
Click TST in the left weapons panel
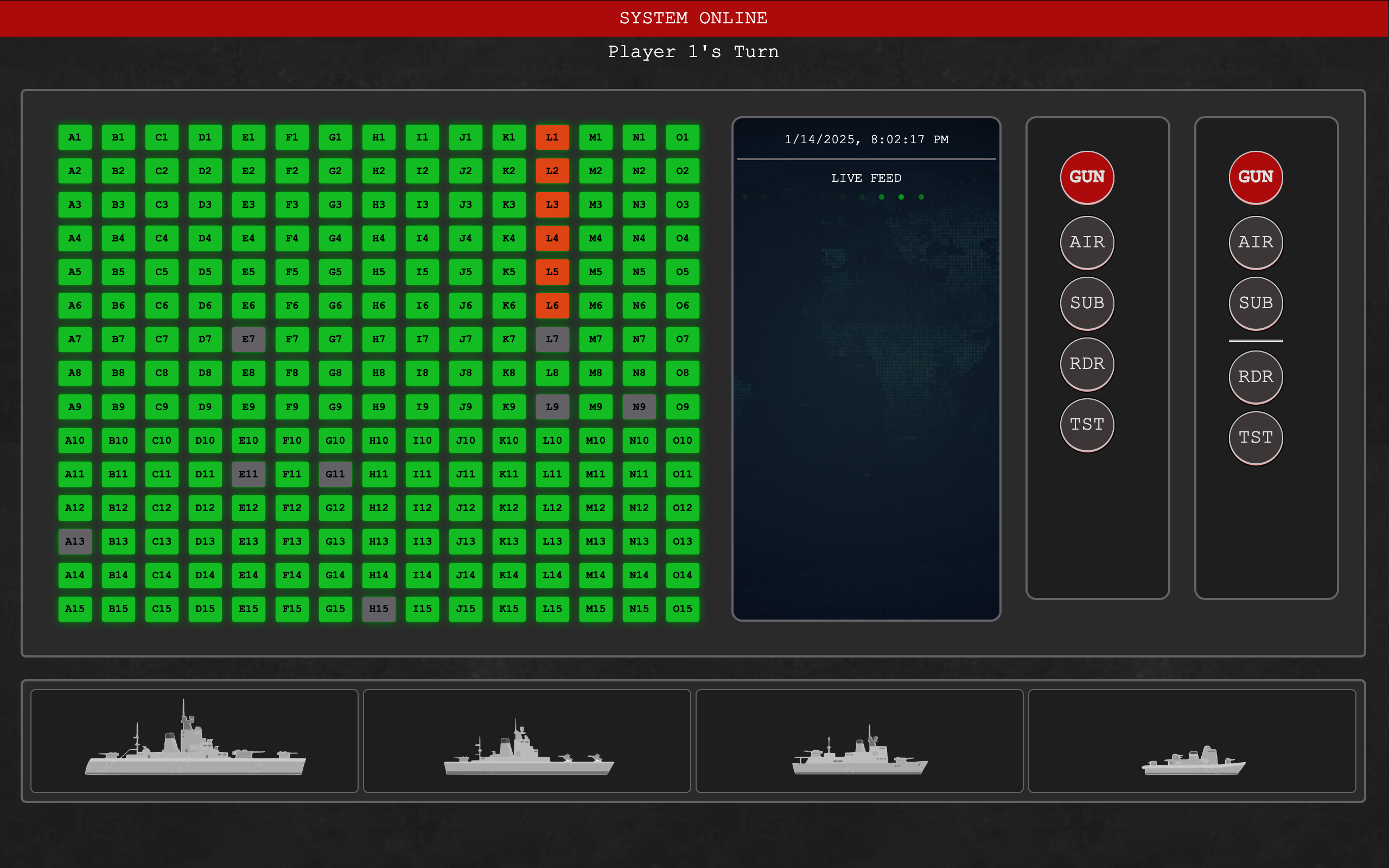[1087, 425]
